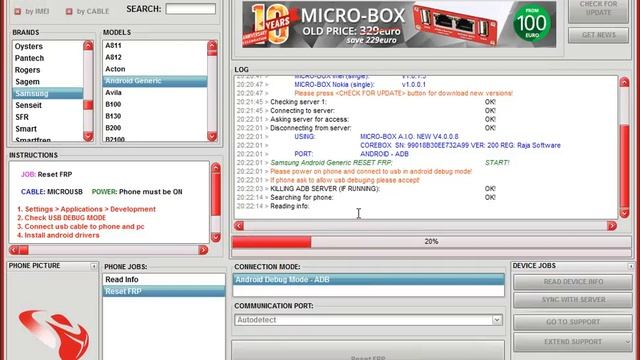Toggle the 'by IMEI' checkbox
Image resolution: width=640 pixels, height=360 pixels.
(18, 11)
